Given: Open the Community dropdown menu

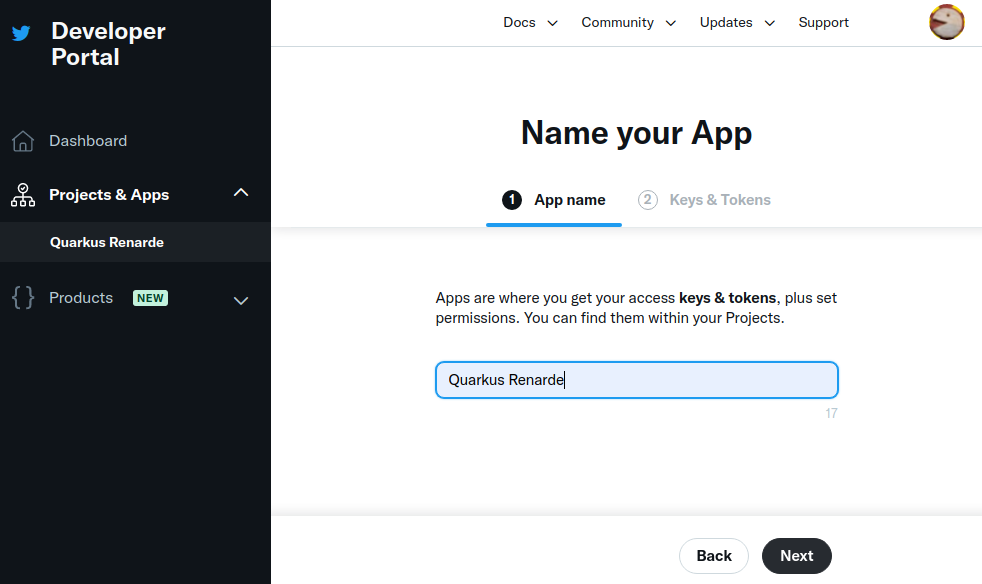Looking at the screenshot, I should click(x=628, y=22).
